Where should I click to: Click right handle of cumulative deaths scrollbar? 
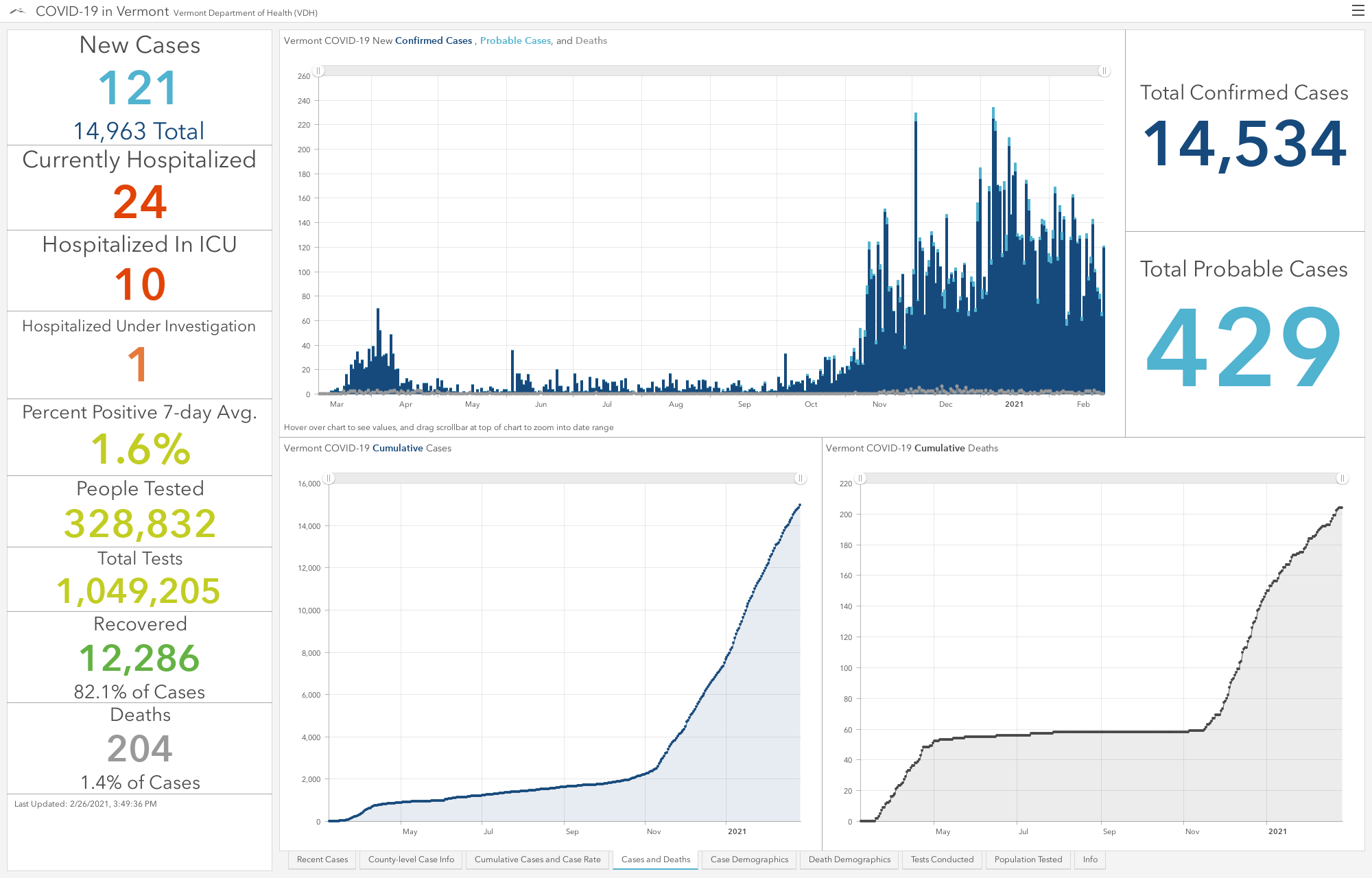[1342, 478]
